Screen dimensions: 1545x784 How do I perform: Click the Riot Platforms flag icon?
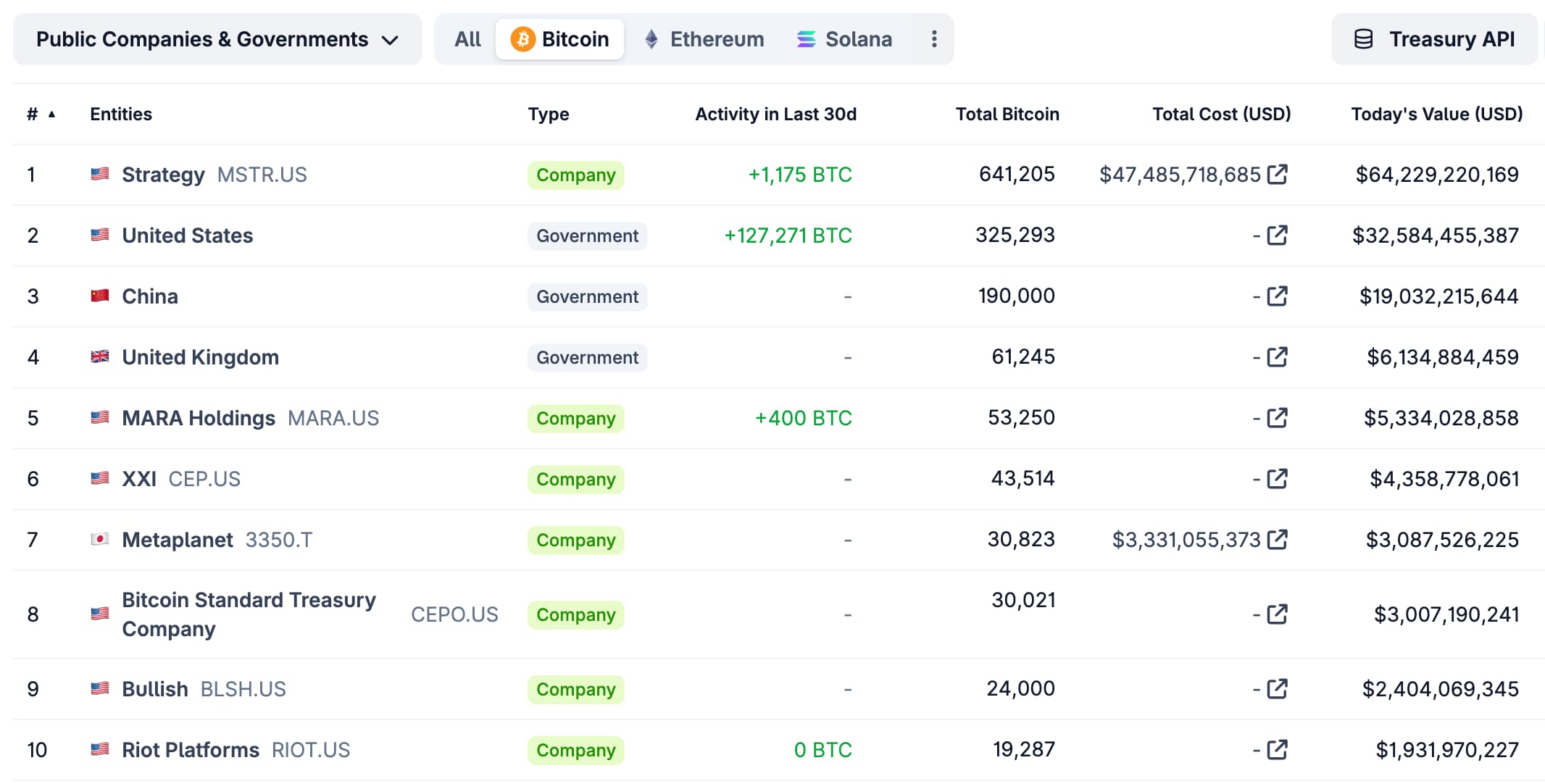(x=100, y=749)
